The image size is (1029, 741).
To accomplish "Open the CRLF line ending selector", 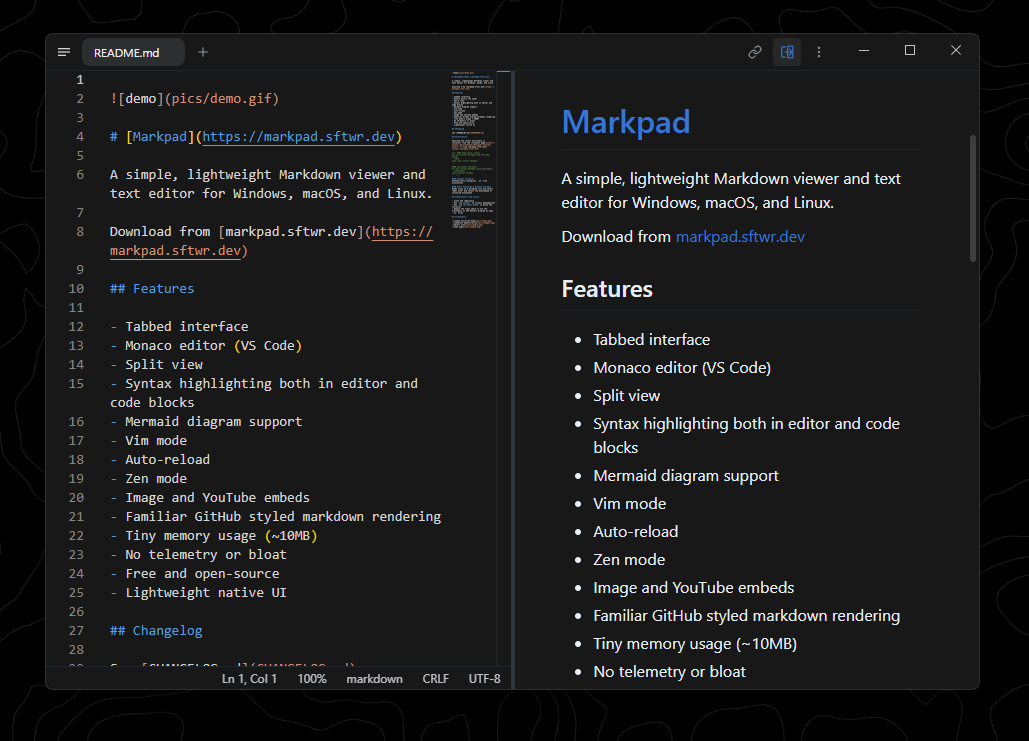I will [435, 678].
